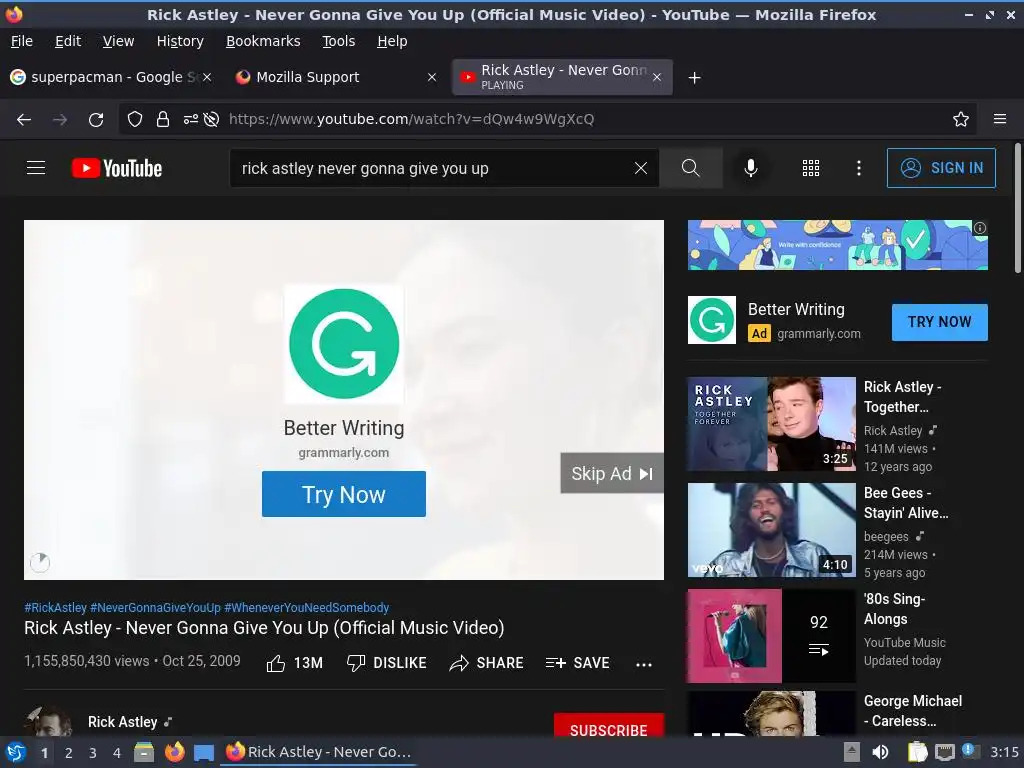Open the History menu
1024x768 pixels.
pyautogui.click(x=180, y=41)
